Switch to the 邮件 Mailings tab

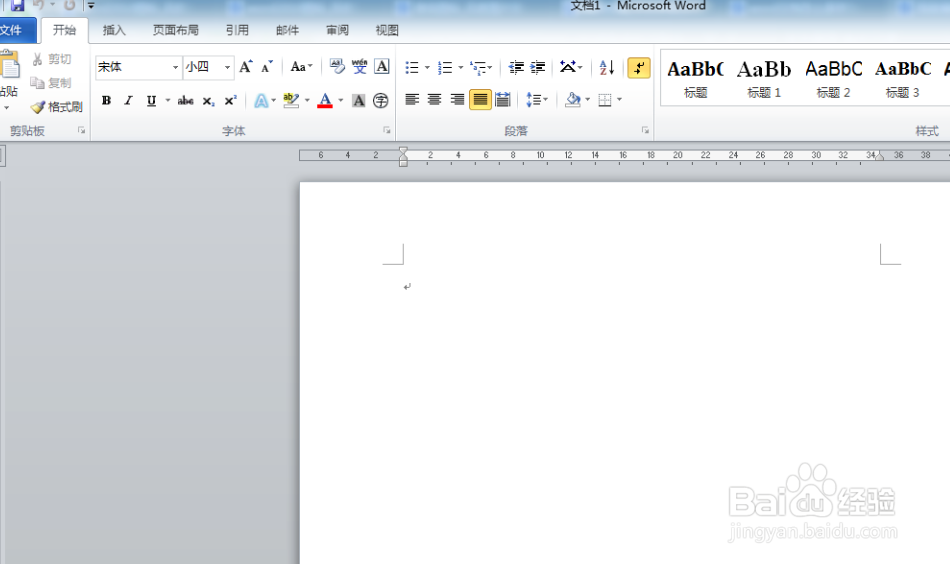coord(287,30)
